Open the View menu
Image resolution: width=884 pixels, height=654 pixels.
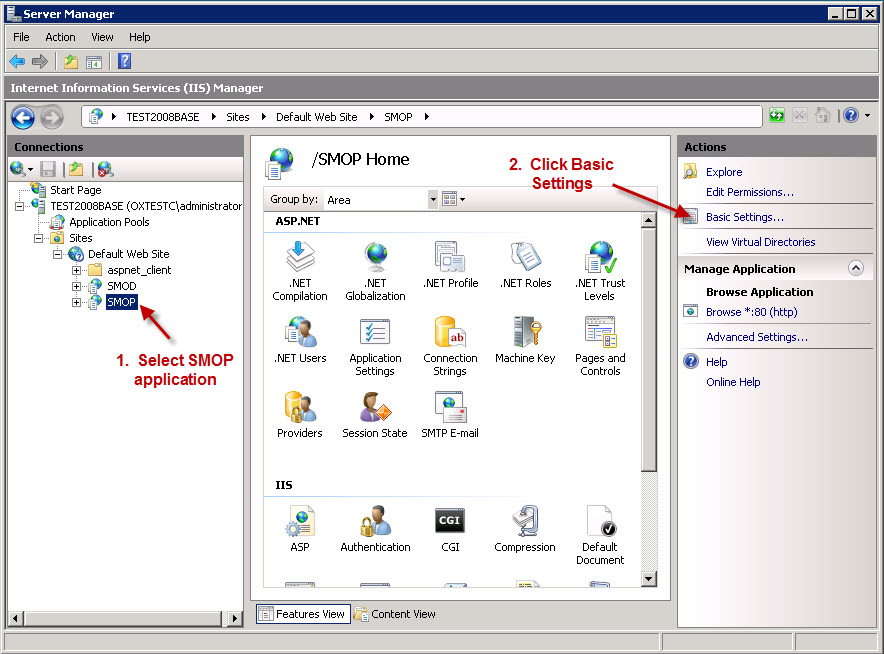pyautogui.click(x=102, y=37)
